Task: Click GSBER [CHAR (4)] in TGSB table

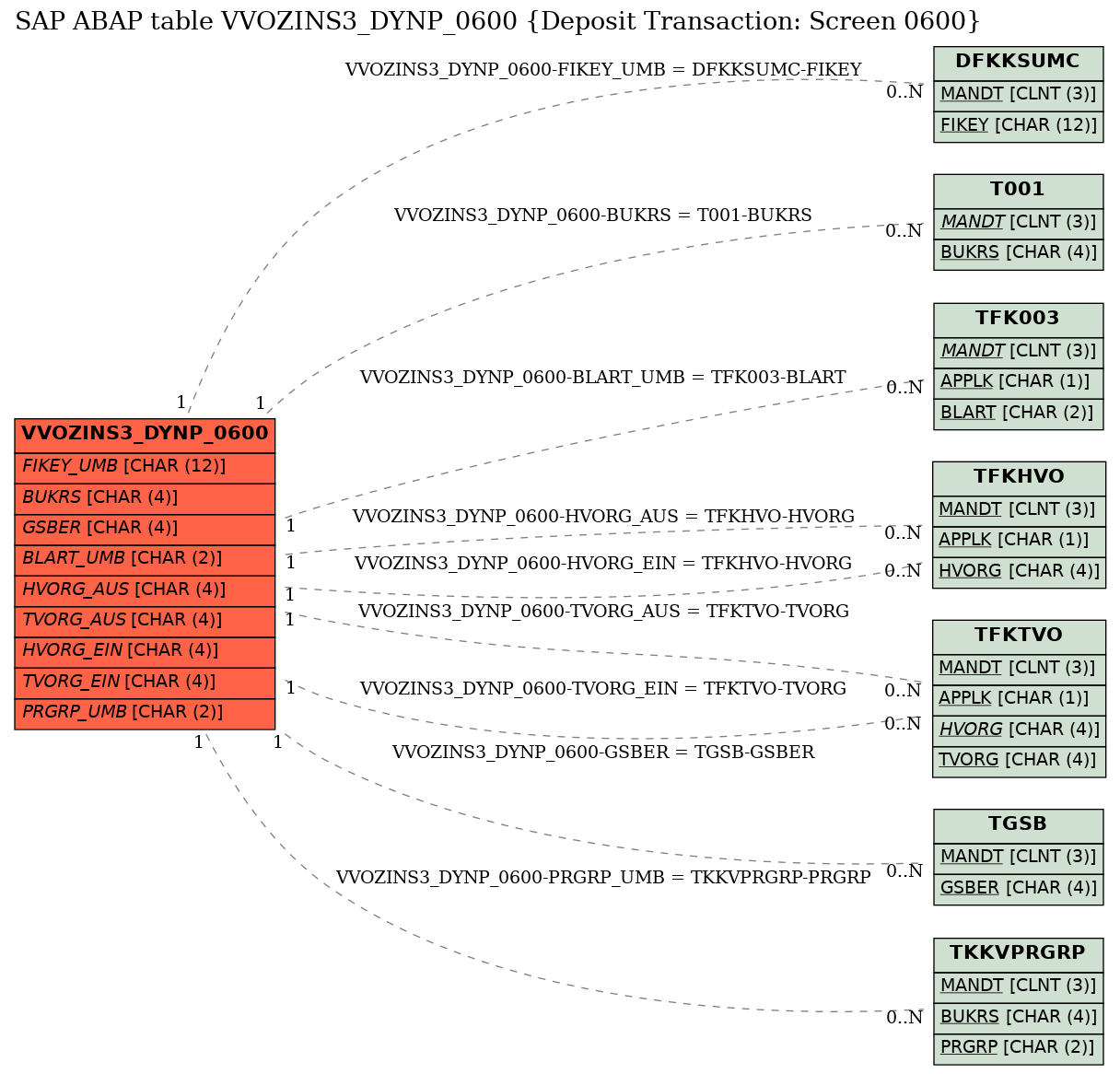Action: pyautogui.click(x=1018, y=888)
